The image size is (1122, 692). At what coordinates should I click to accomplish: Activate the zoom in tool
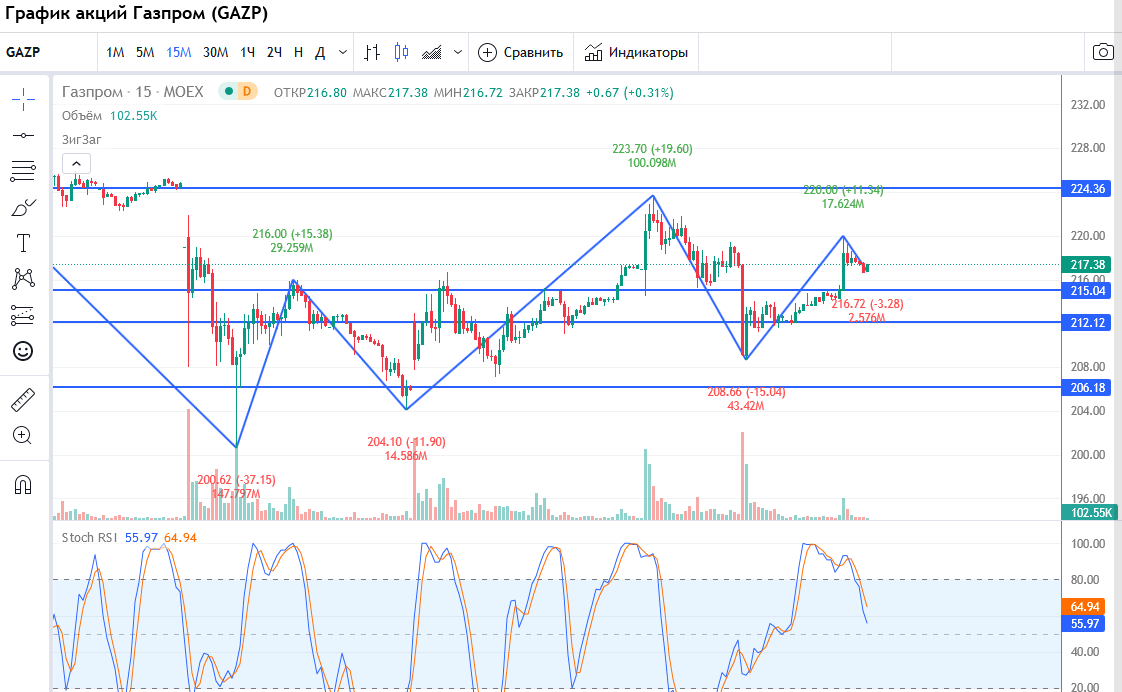23,435
